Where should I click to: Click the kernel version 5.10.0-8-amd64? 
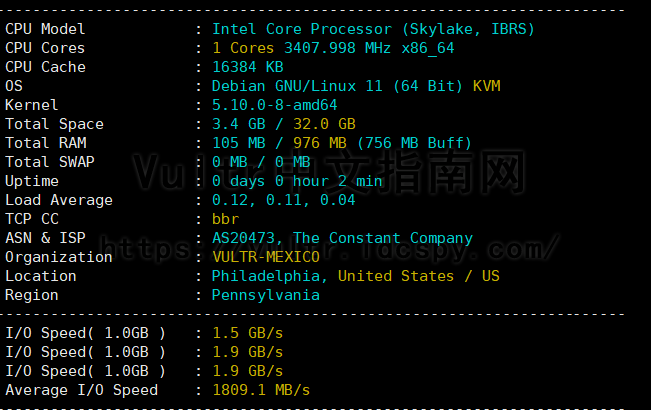pos(274,105)
